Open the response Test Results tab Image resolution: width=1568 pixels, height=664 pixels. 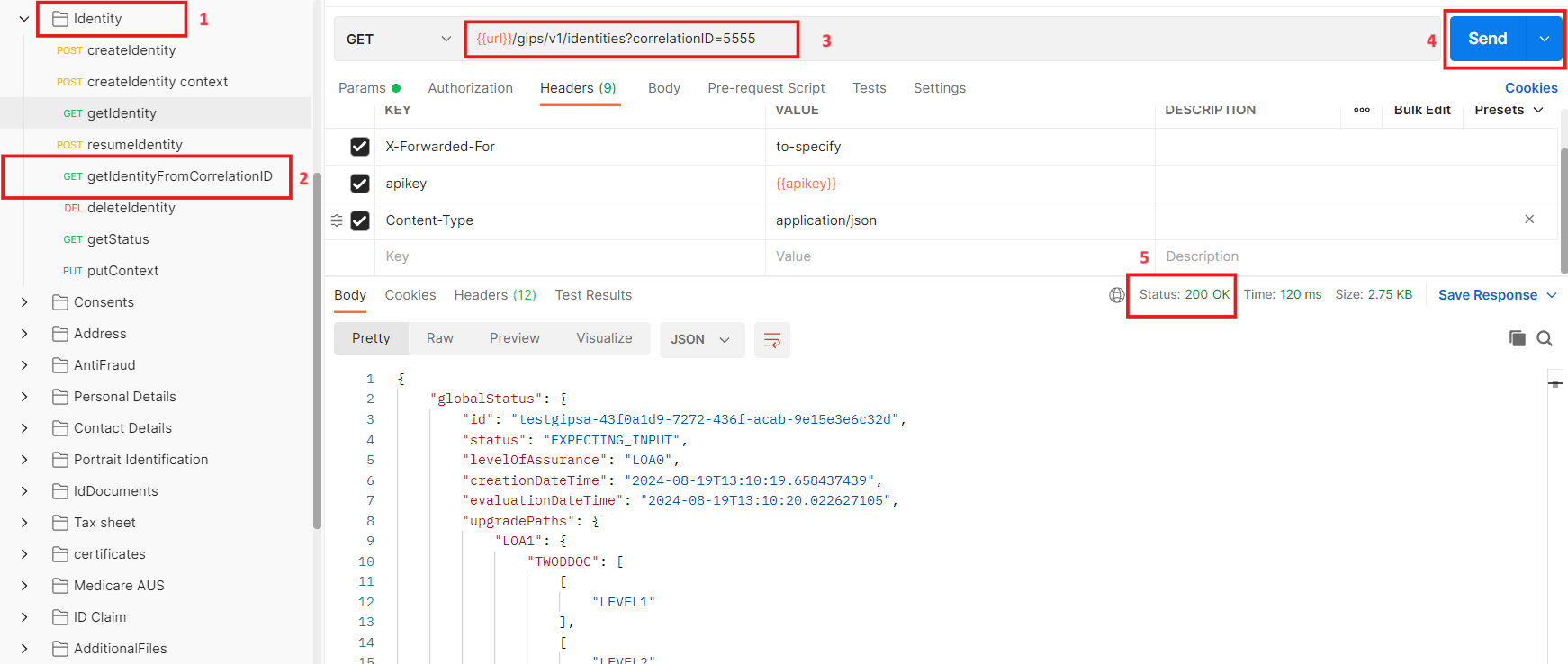593,295
